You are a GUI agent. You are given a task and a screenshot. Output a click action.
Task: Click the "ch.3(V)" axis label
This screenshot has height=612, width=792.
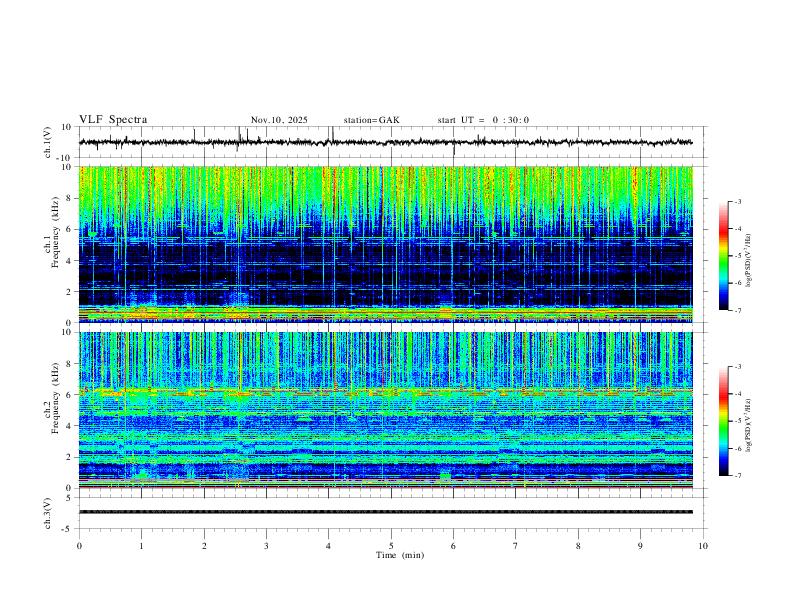[x=48, y=513]
